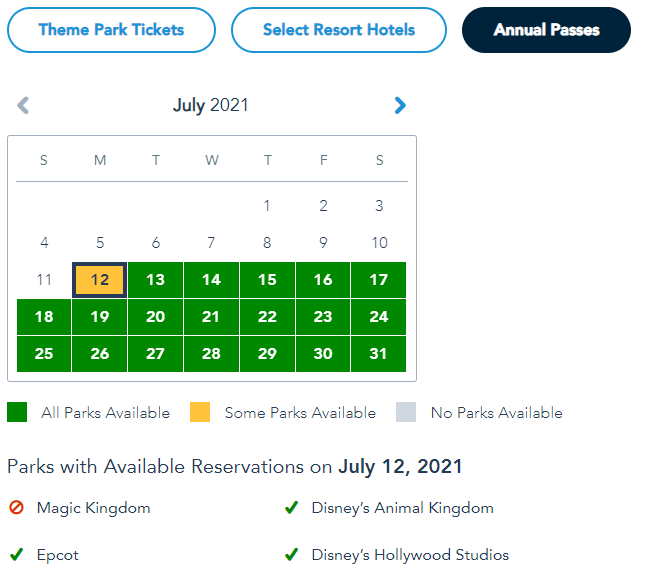Select the Annual Passes tab
Screen dimensions: 646x581
pyautogui.click(x=546, y=30)
